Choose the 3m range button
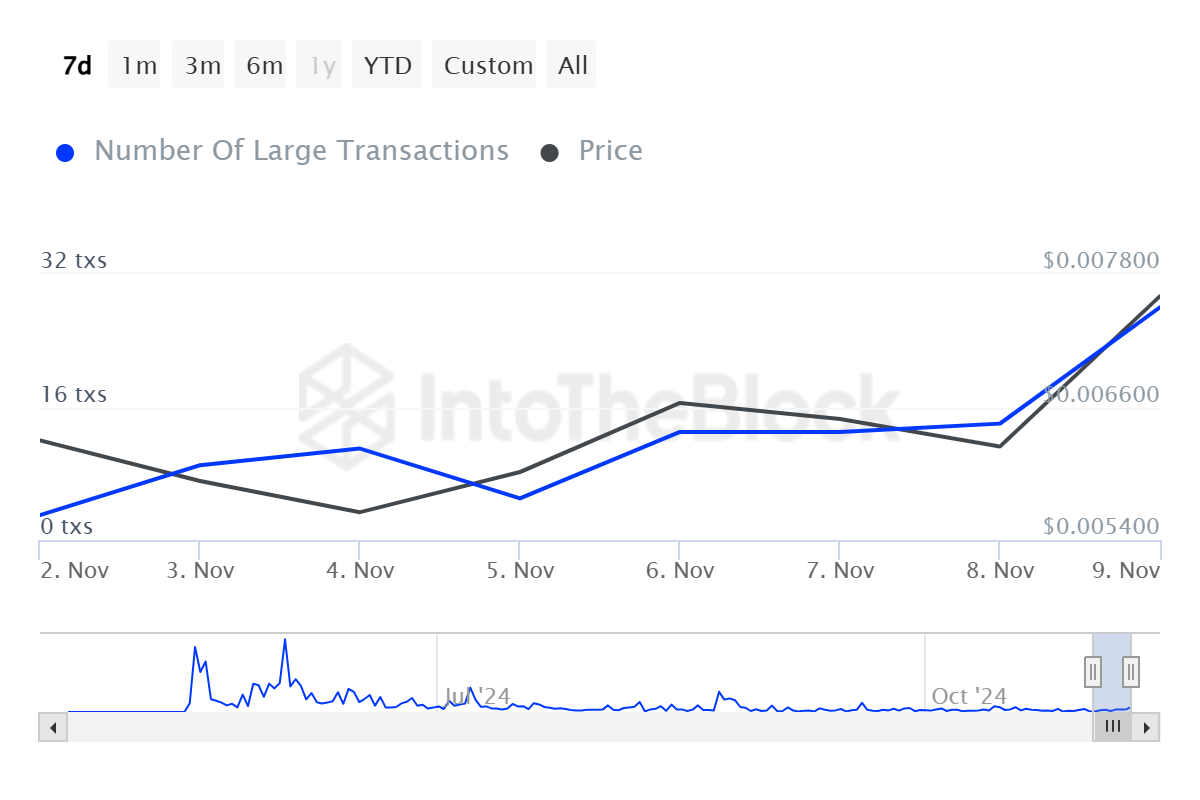The height and width of the screenshot is (800, 1200). coord(202,66)
